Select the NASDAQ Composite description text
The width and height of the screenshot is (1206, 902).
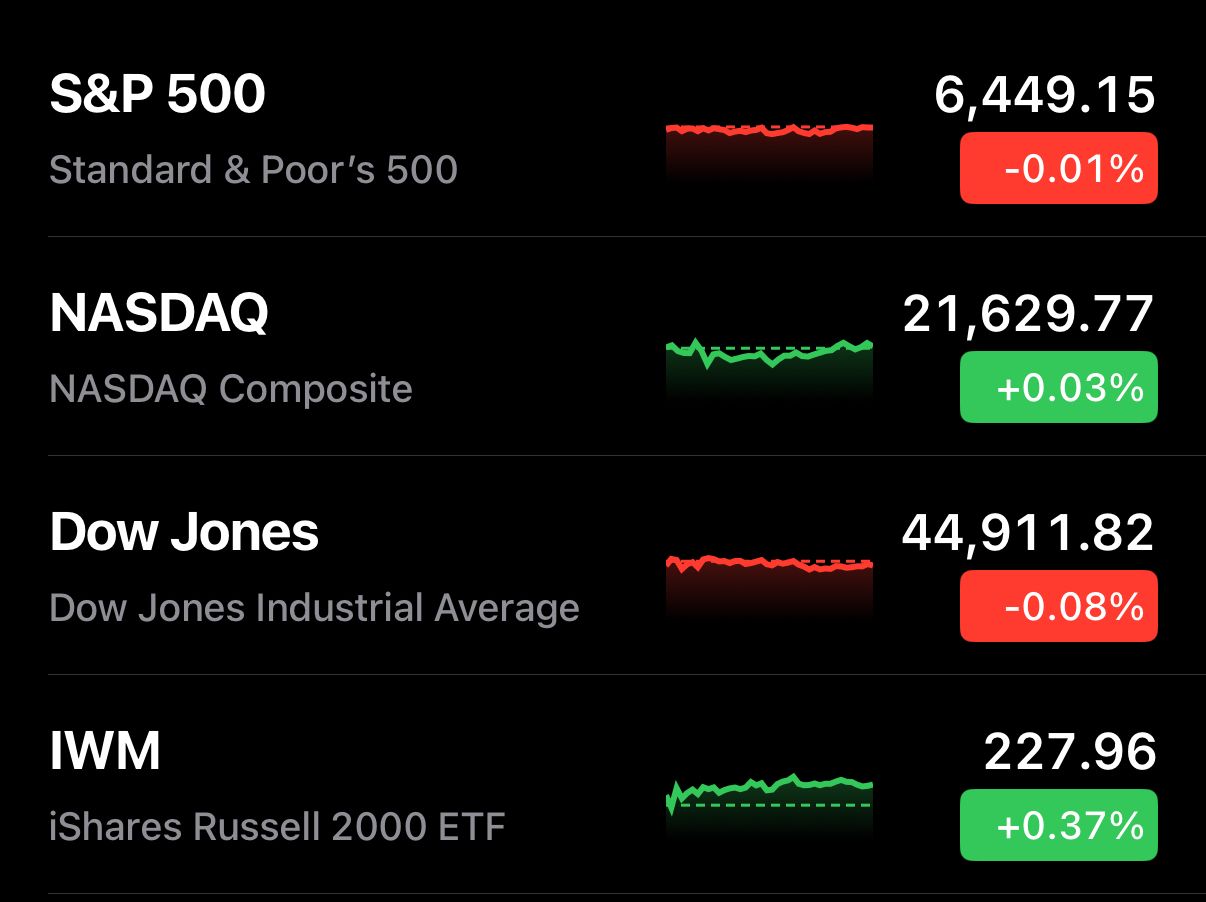click(x=231, y=388)
